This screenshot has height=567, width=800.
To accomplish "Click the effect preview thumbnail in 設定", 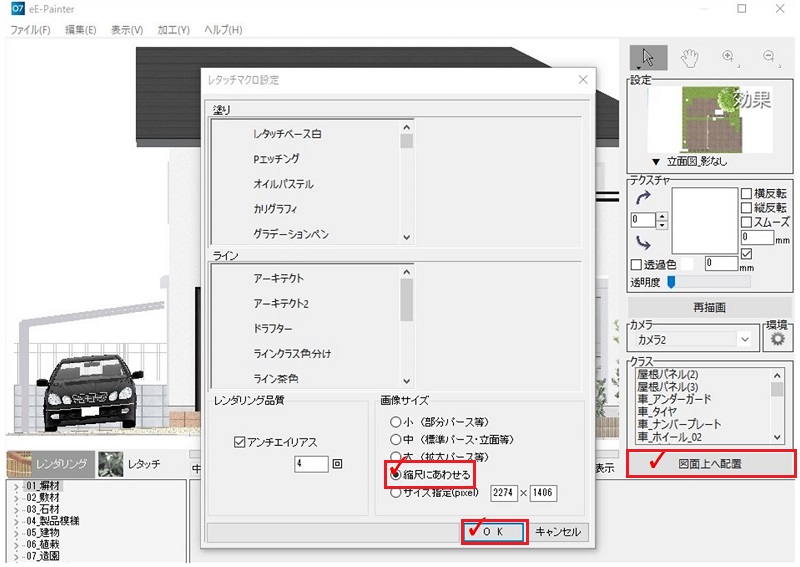I will (x=710, y=119).
